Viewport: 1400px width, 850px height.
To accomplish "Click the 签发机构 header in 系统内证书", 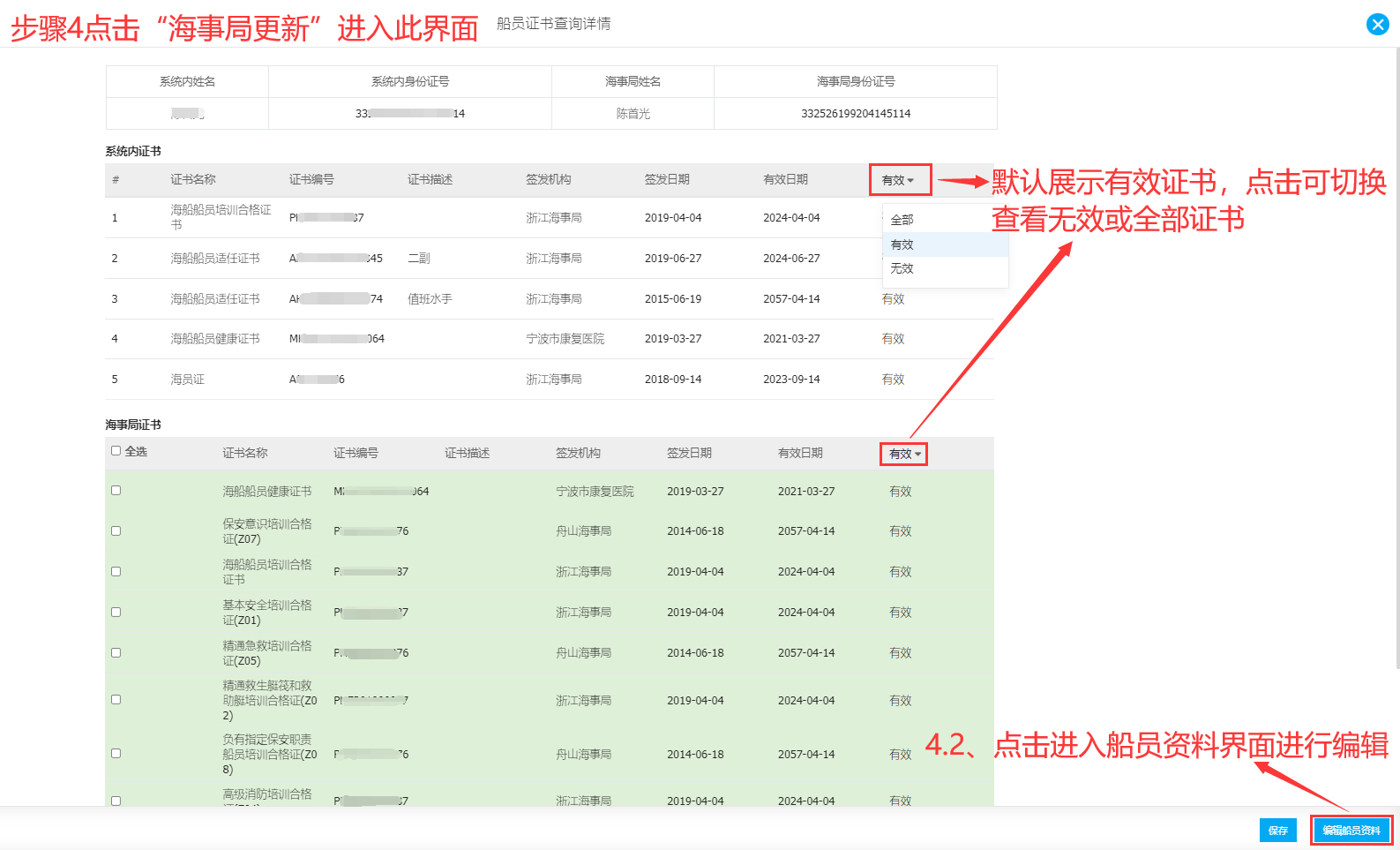I will 549,179.
